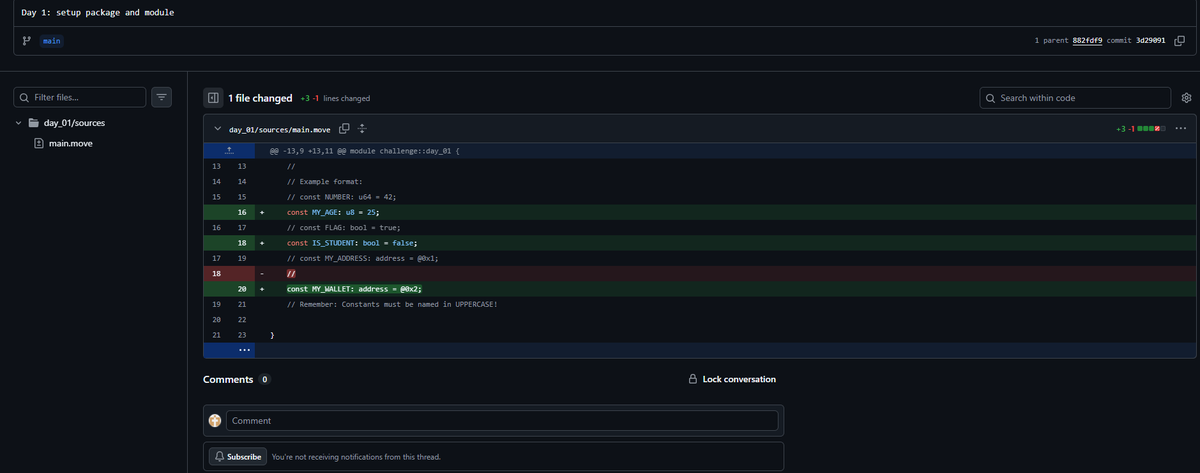
Task: Click added line number 16
Action: 242,213
